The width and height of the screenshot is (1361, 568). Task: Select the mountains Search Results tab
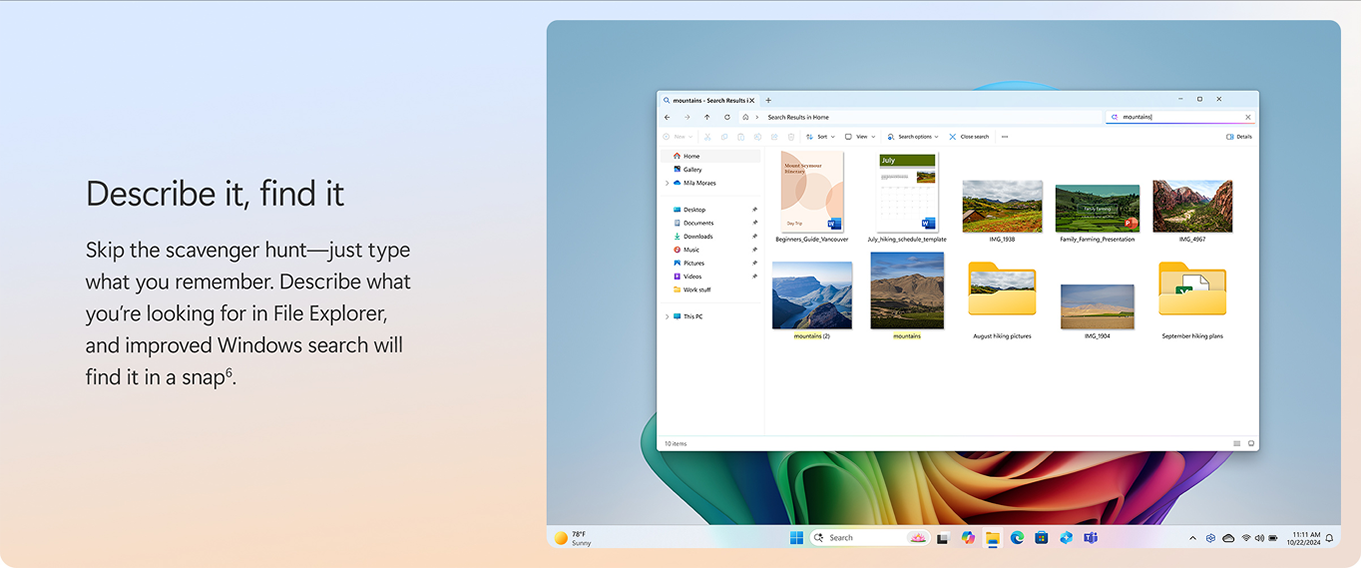pyautogui.click(x=708, y=100)
